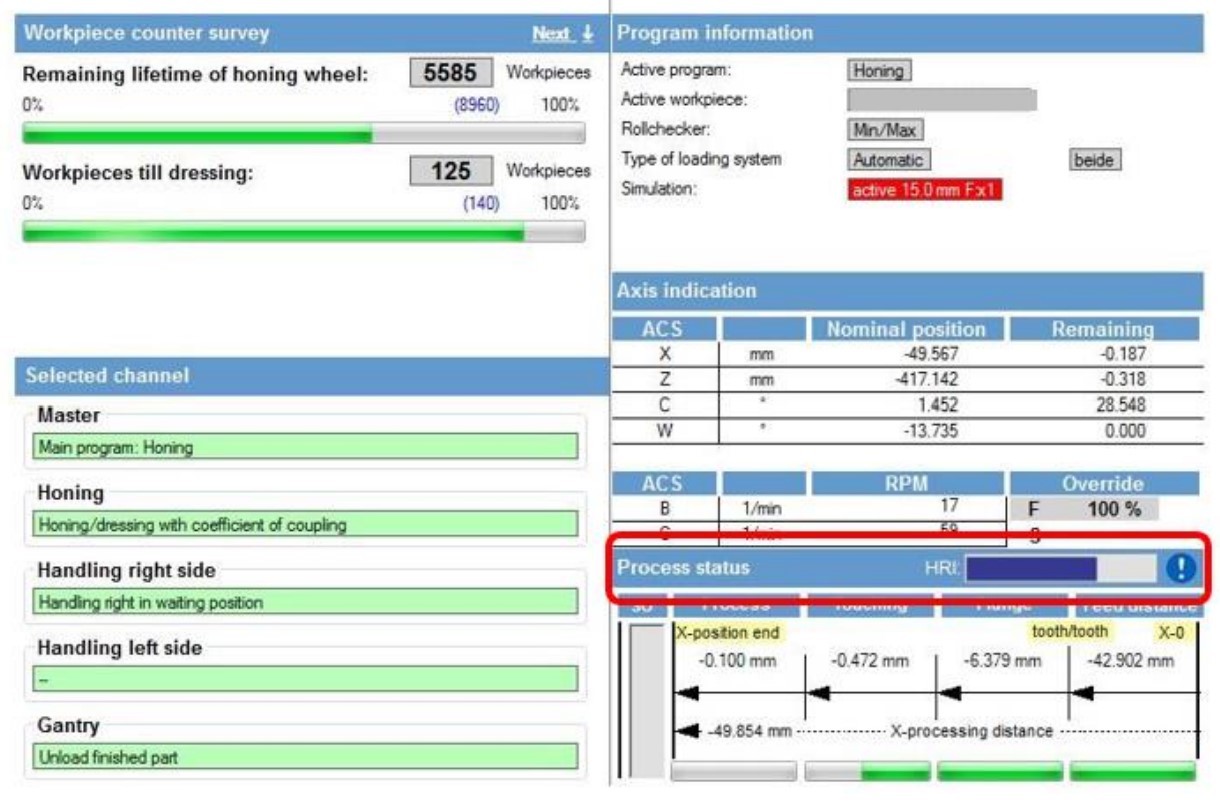Toggle the Automatic loading system button
This screenshot has height=810, width=1220.
[x=888, y=160]
